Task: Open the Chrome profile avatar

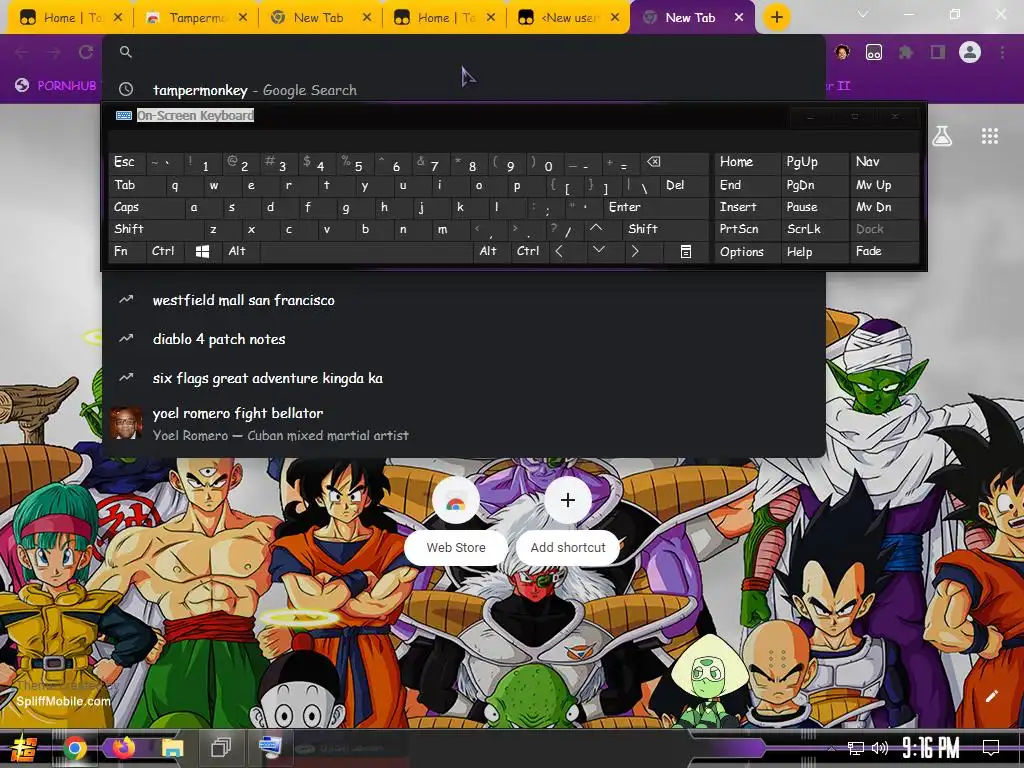Action: point(970,52)
